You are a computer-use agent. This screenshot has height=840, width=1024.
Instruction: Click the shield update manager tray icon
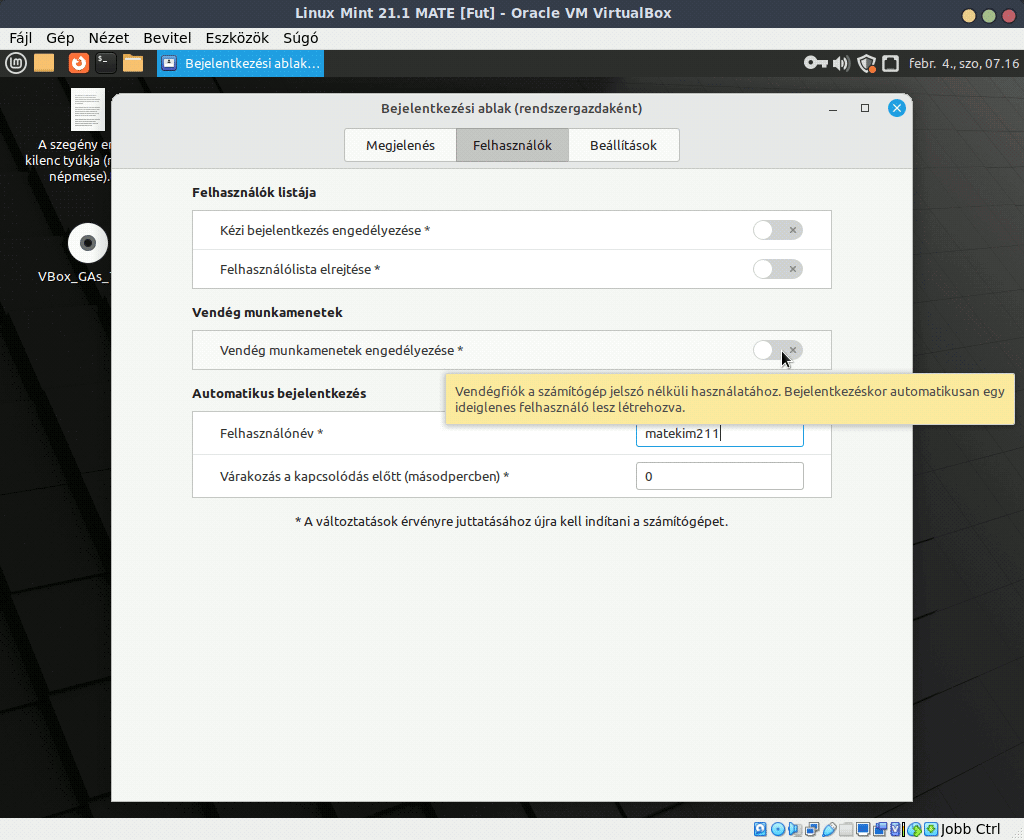(866, 63)
